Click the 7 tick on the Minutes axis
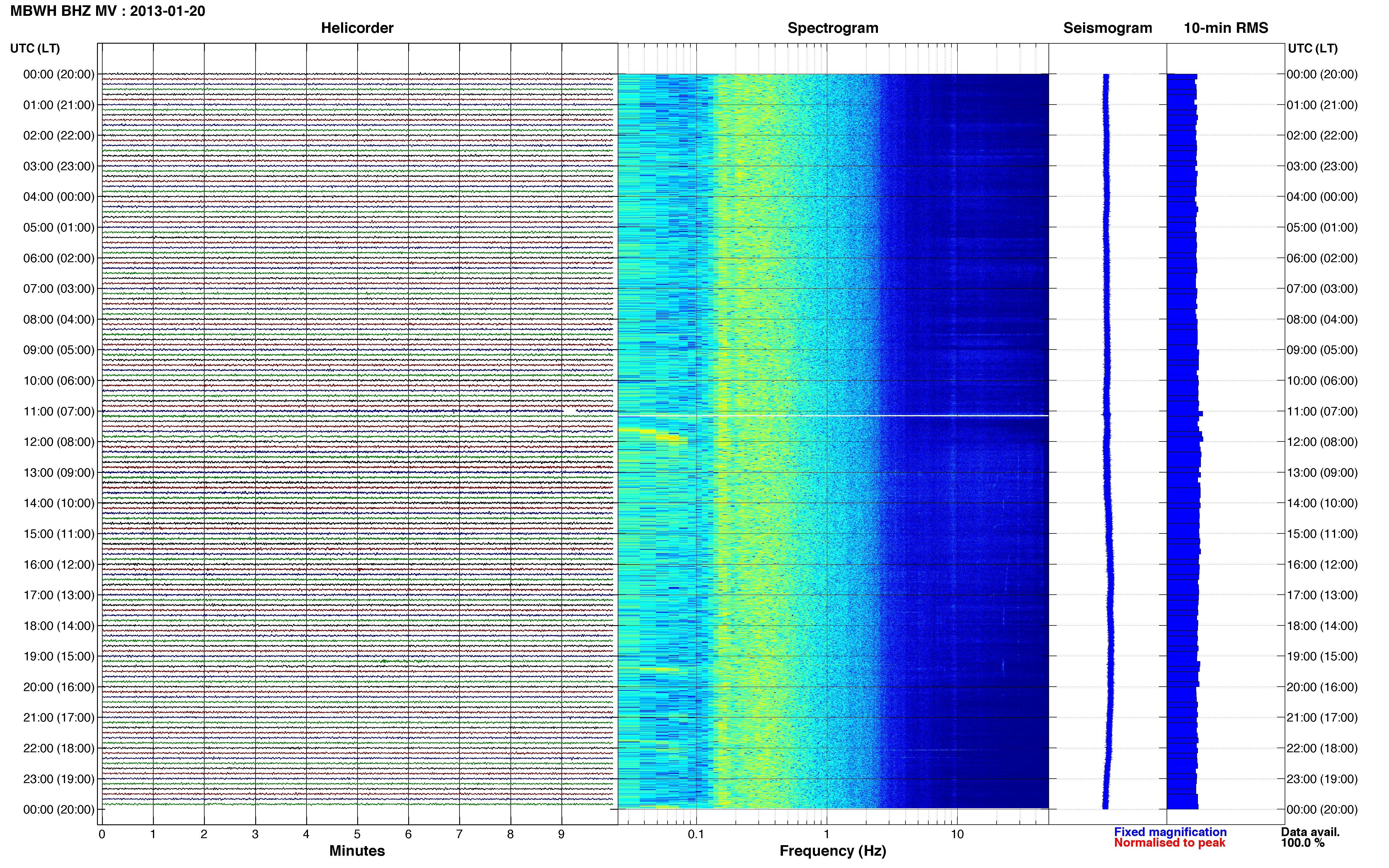Screen dimensions: 1389x868 tap(459, 834)
